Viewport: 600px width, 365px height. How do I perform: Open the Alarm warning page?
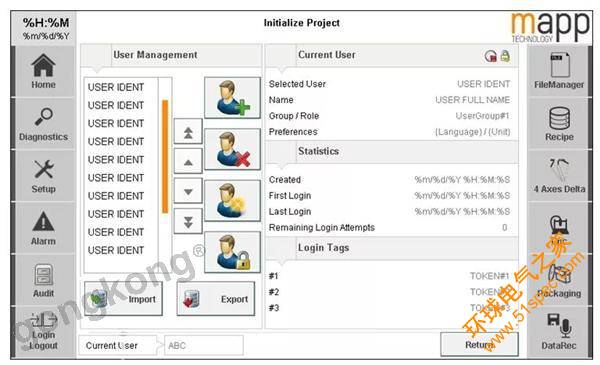coord(43,228)
